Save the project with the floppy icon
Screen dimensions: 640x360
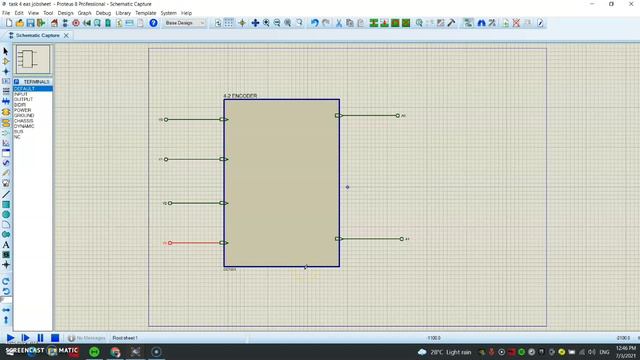30,23
